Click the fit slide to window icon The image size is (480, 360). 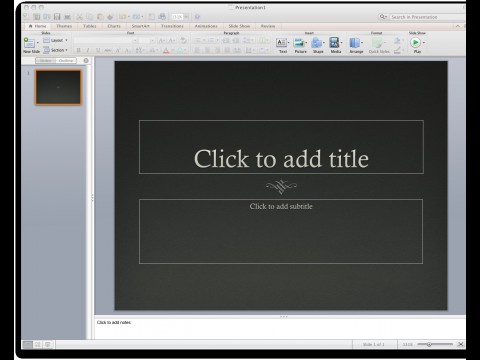click(461, 344)
